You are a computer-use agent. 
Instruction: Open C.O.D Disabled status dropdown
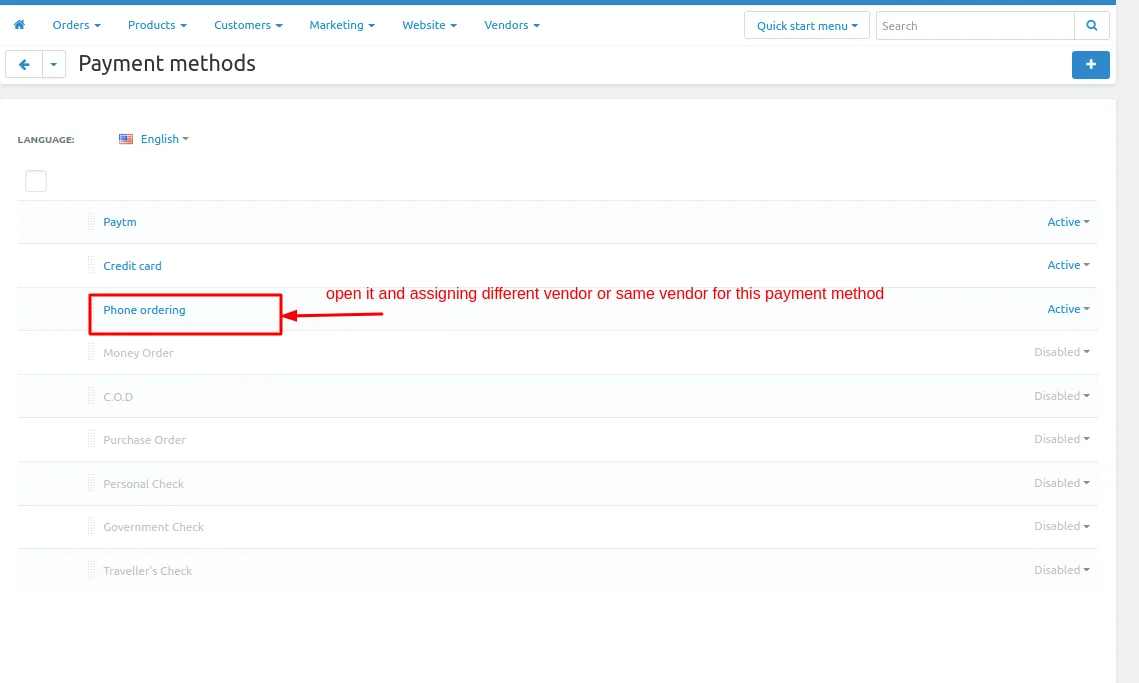pos(1061,396)
